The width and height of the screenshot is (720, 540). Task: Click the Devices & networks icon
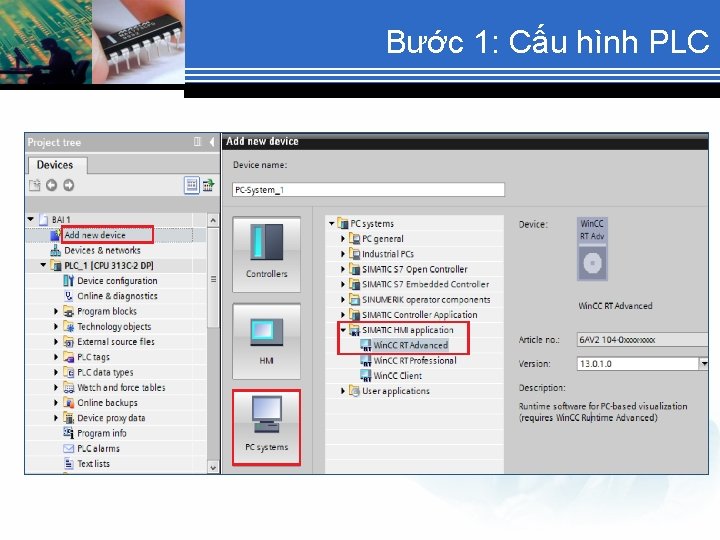pos(56,250)
